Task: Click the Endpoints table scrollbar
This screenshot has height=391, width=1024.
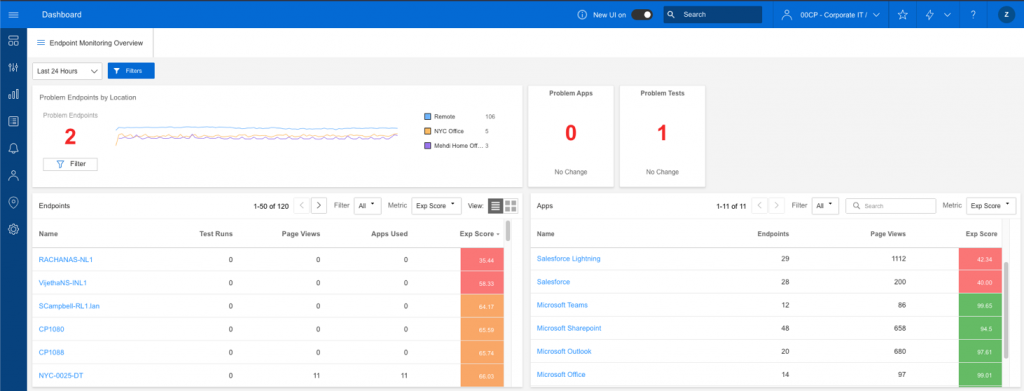Action: tap(508, 232)
